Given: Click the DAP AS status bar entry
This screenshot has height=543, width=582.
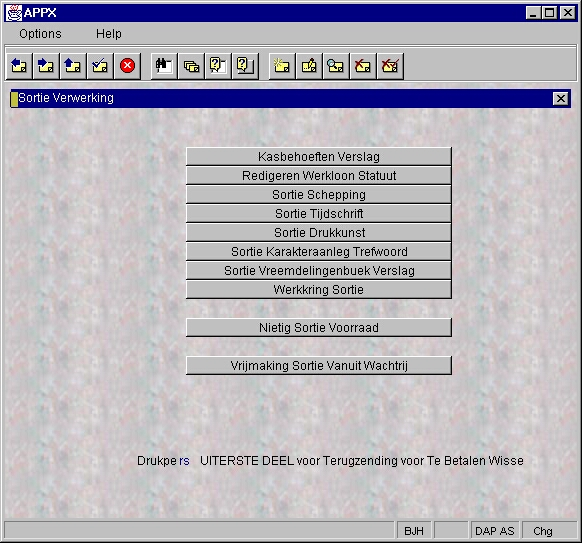Looking at the screenshot, I should coord(495,531).
